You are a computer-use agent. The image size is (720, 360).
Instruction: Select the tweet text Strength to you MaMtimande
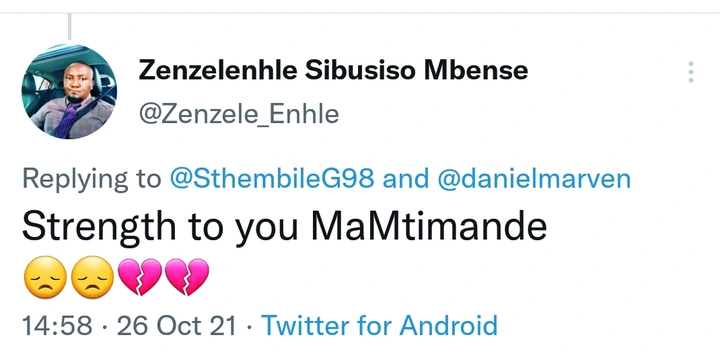tap(284, 228)
